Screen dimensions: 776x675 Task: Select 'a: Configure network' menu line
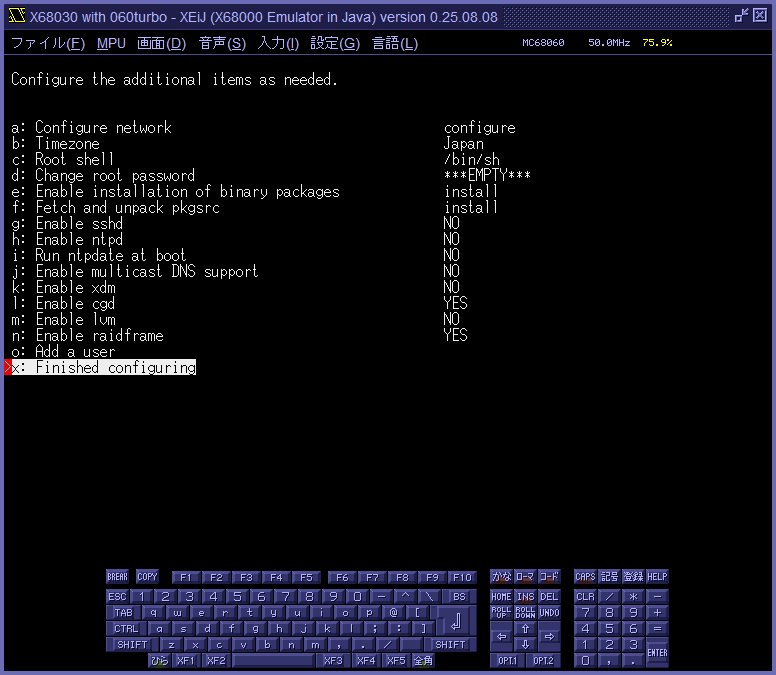92,128
